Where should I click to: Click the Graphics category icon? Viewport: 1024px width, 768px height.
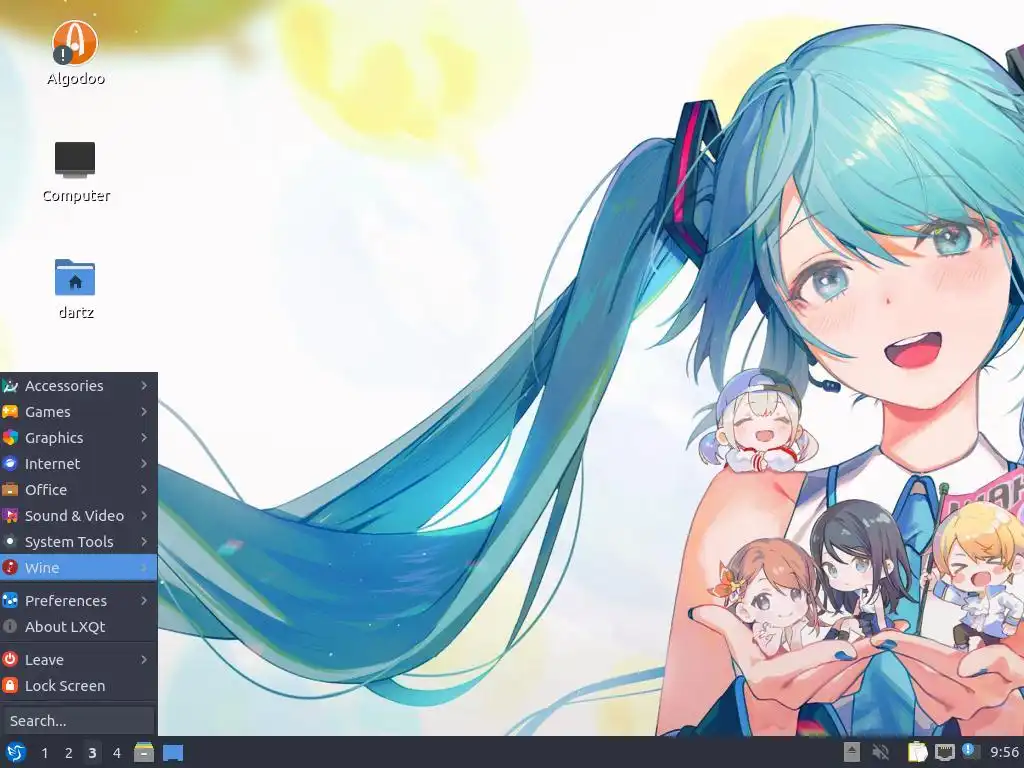[x=10, y=438]
